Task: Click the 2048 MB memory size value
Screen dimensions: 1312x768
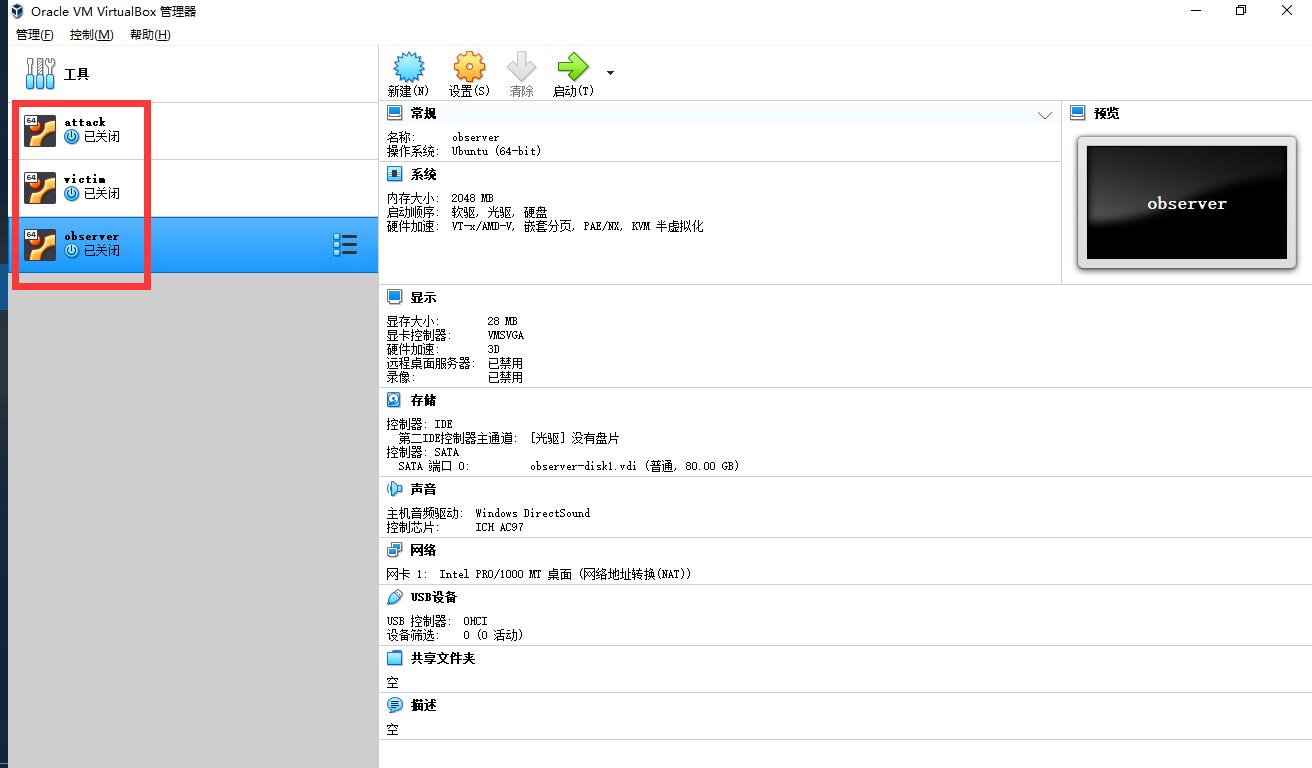Action: click(x=472, y=199)
